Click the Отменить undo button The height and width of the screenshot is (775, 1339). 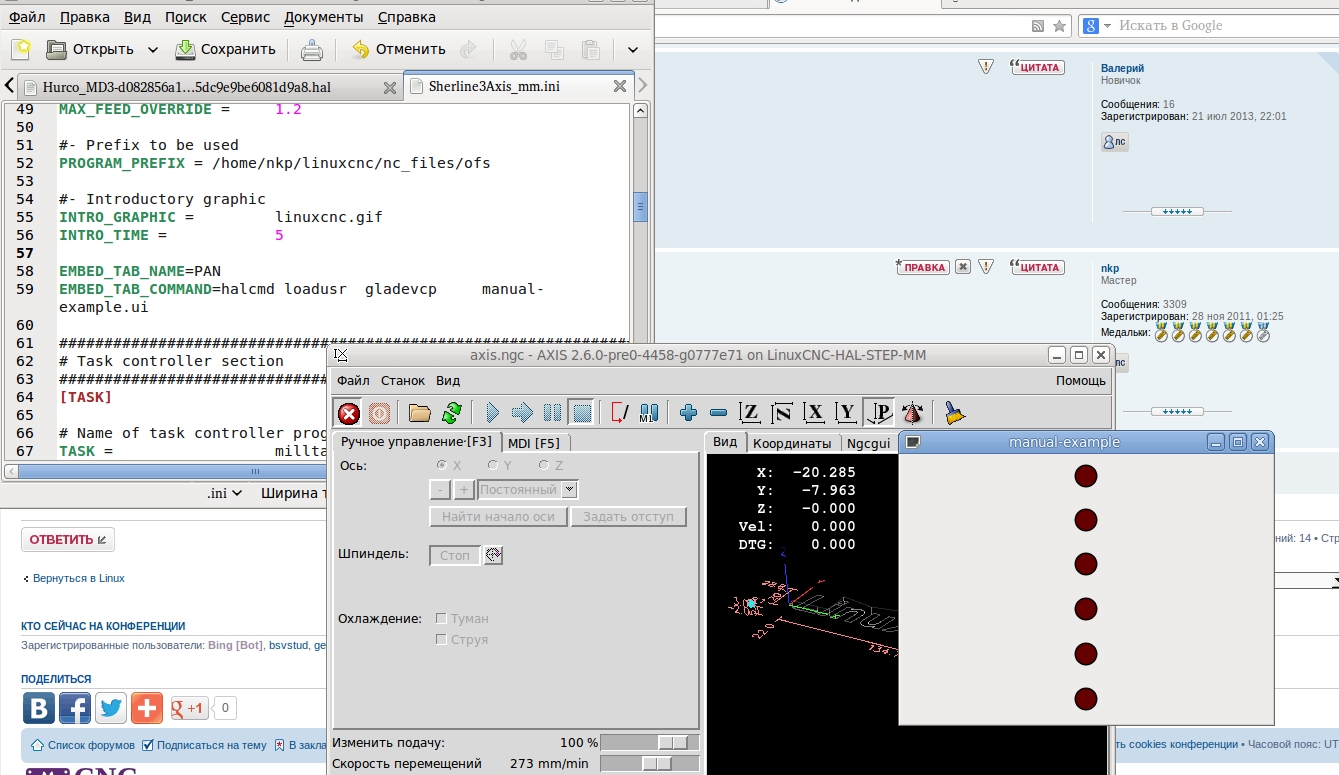398,49
